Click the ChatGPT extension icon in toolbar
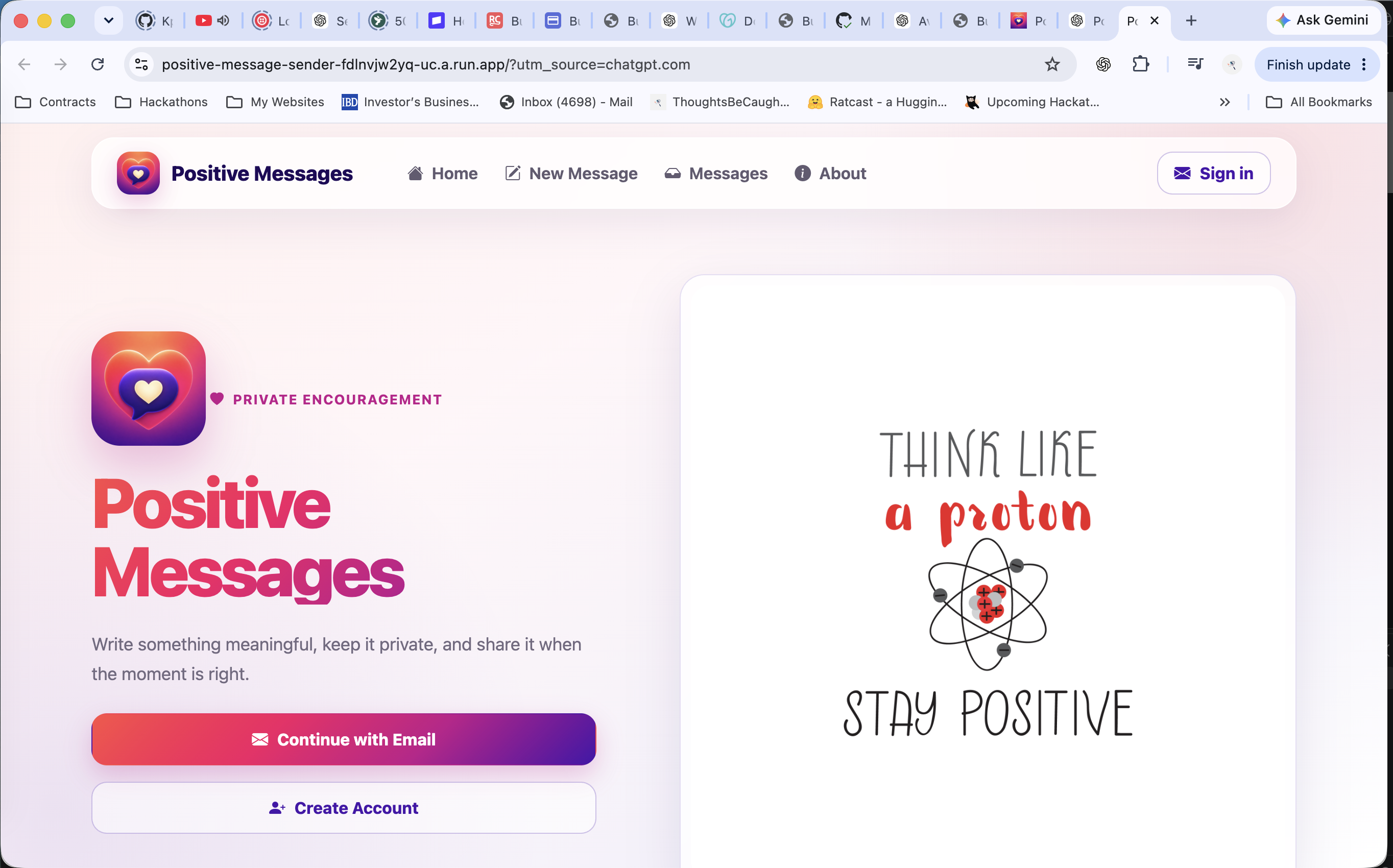The width and height of the screenshot is (1393, 868). (1103, 64)
